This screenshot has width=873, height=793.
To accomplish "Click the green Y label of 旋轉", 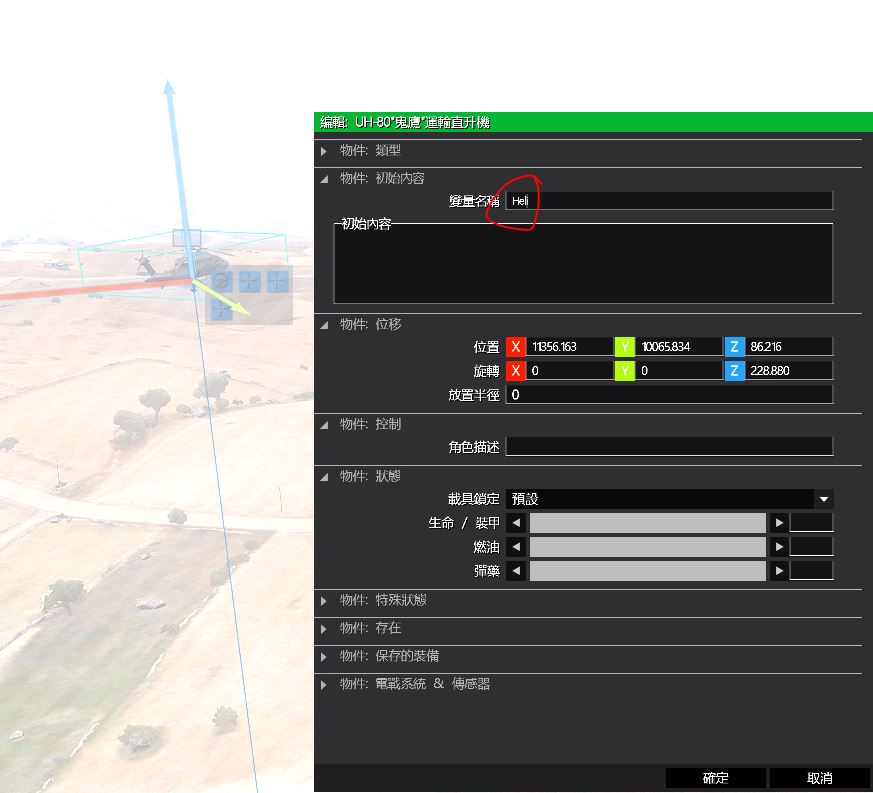I will (x=625, y=370).
